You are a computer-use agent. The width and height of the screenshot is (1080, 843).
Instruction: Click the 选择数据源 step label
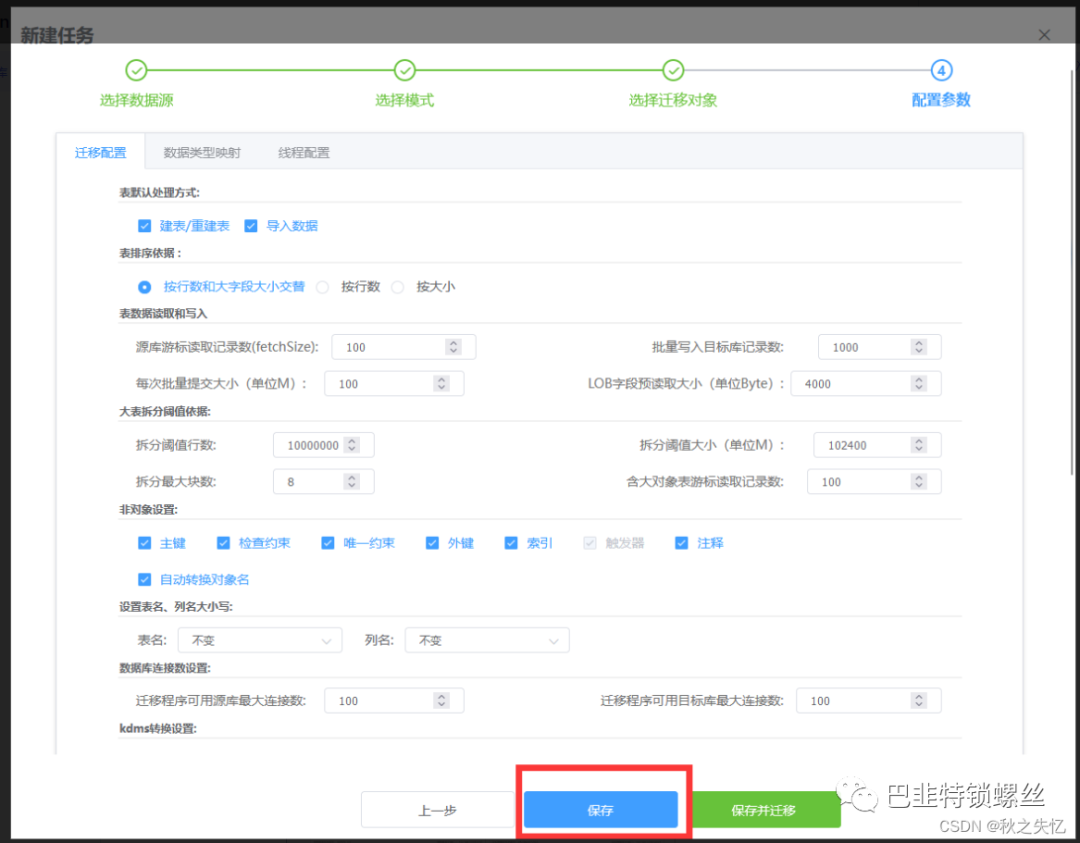point(136,100)
